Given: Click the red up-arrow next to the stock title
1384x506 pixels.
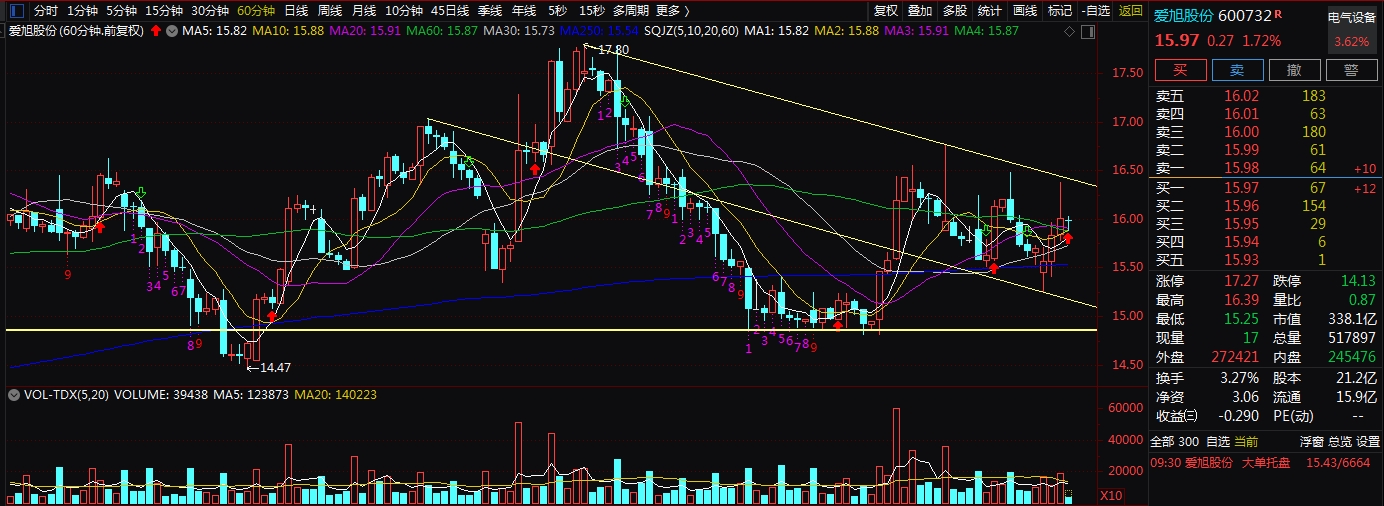Looking at the screenshot, I should click(x=156, y=31).
